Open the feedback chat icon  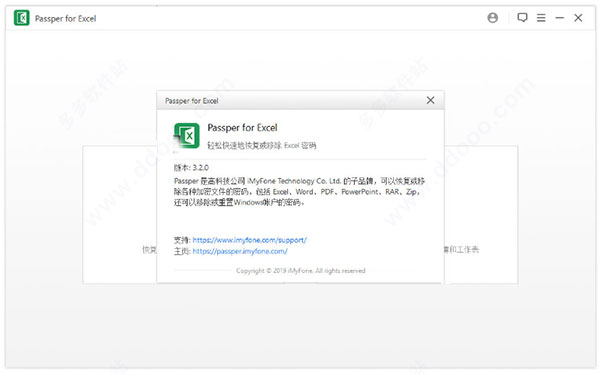coord(522,18)
